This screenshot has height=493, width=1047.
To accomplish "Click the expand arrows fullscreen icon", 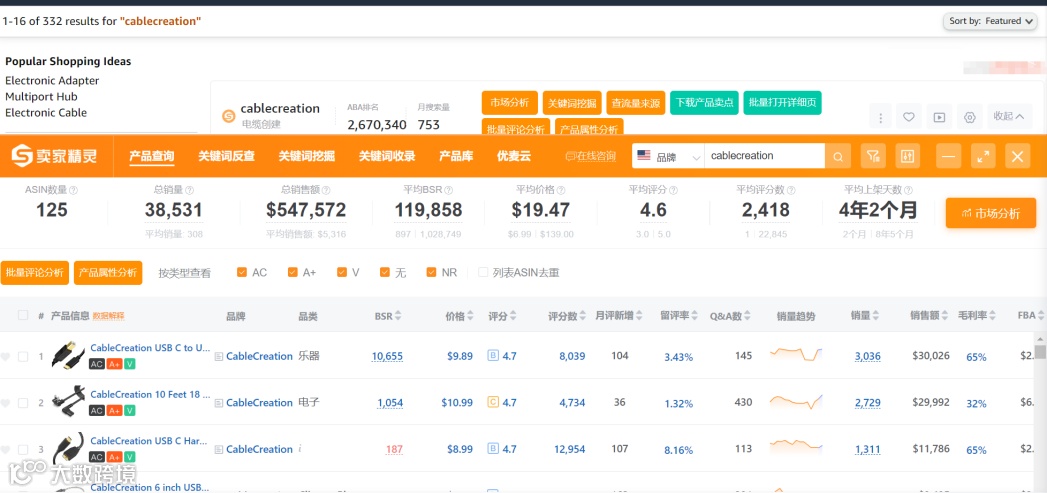I will click(x=983, y=156).
